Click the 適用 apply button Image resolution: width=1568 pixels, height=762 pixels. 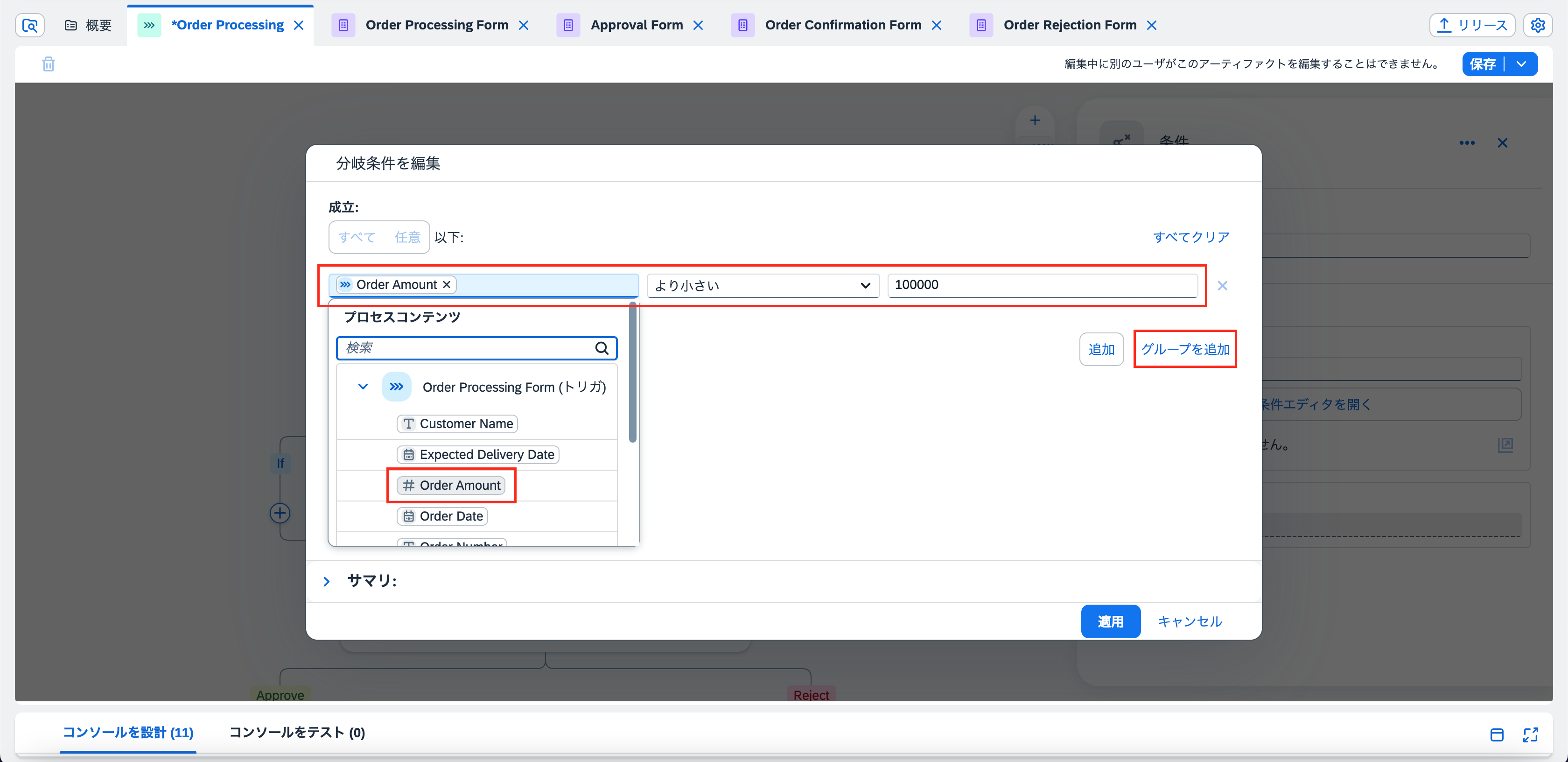click(1110, 621)
